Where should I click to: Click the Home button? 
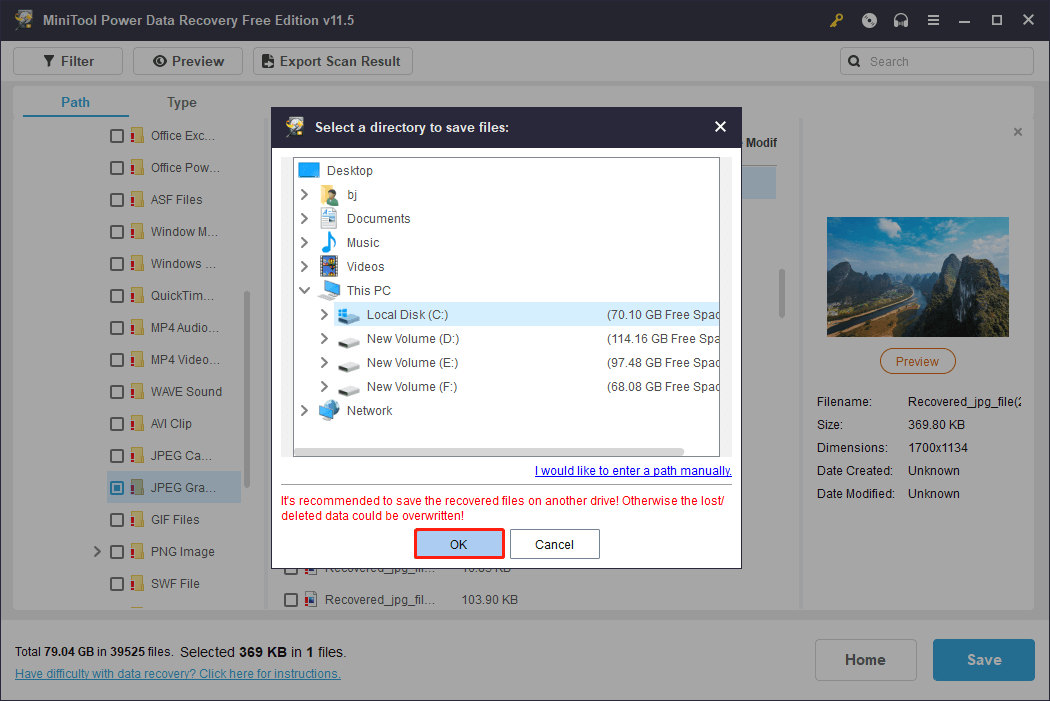pyautogui.click(x=865, y=659)
